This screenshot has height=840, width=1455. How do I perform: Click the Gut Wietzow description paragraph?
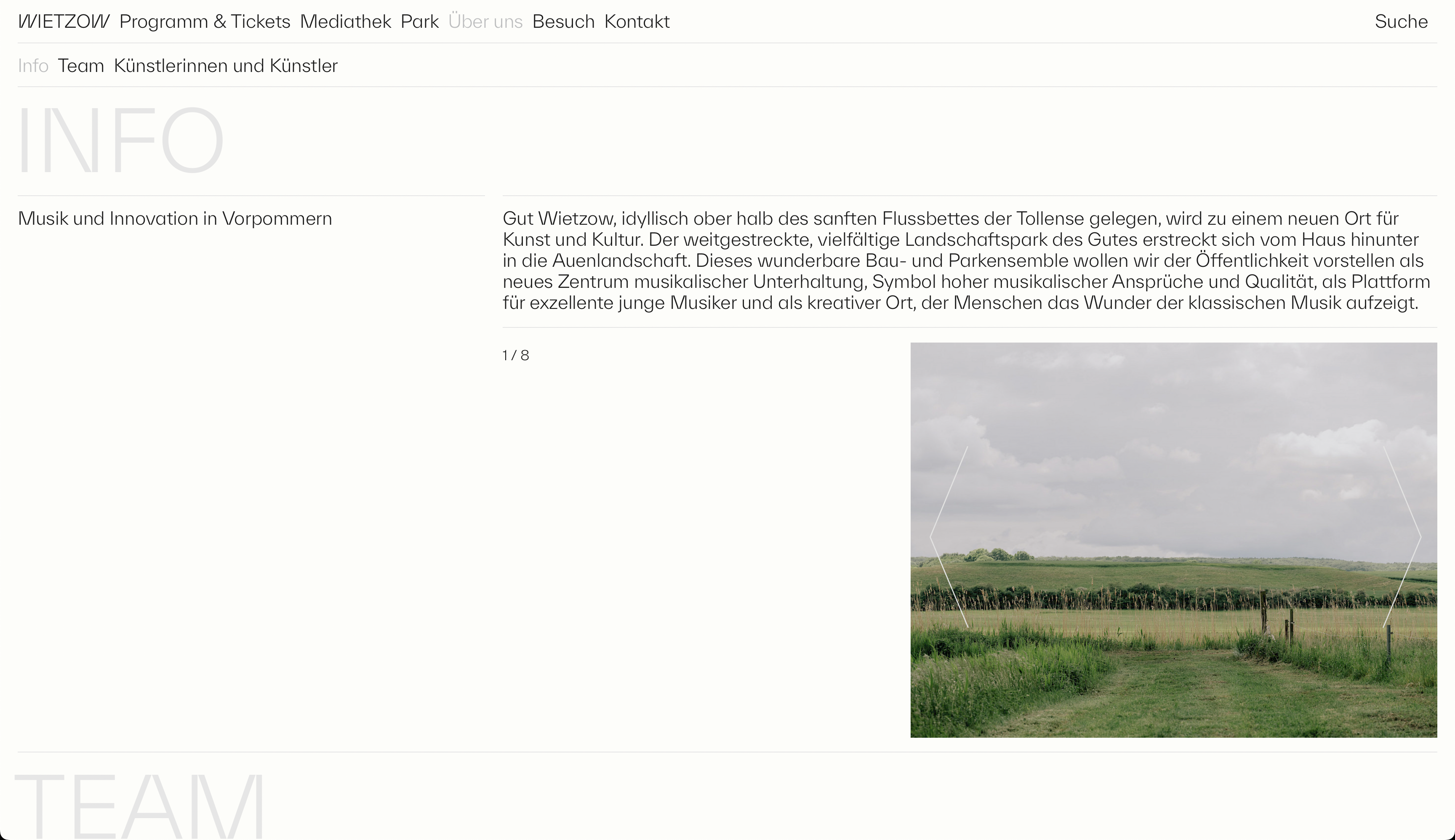coord(967,261)
